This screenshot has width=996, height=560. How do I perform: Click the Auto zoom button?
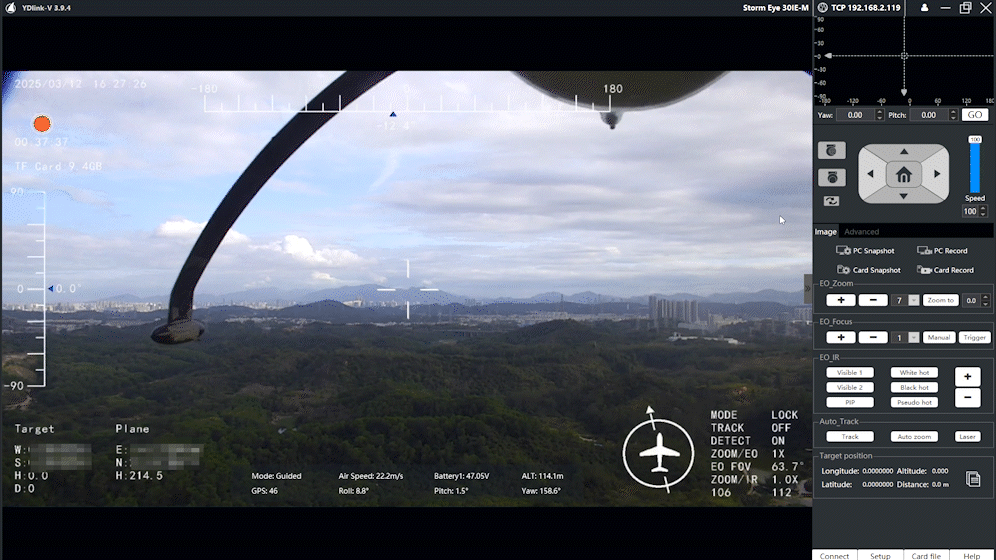pos(914,437)
